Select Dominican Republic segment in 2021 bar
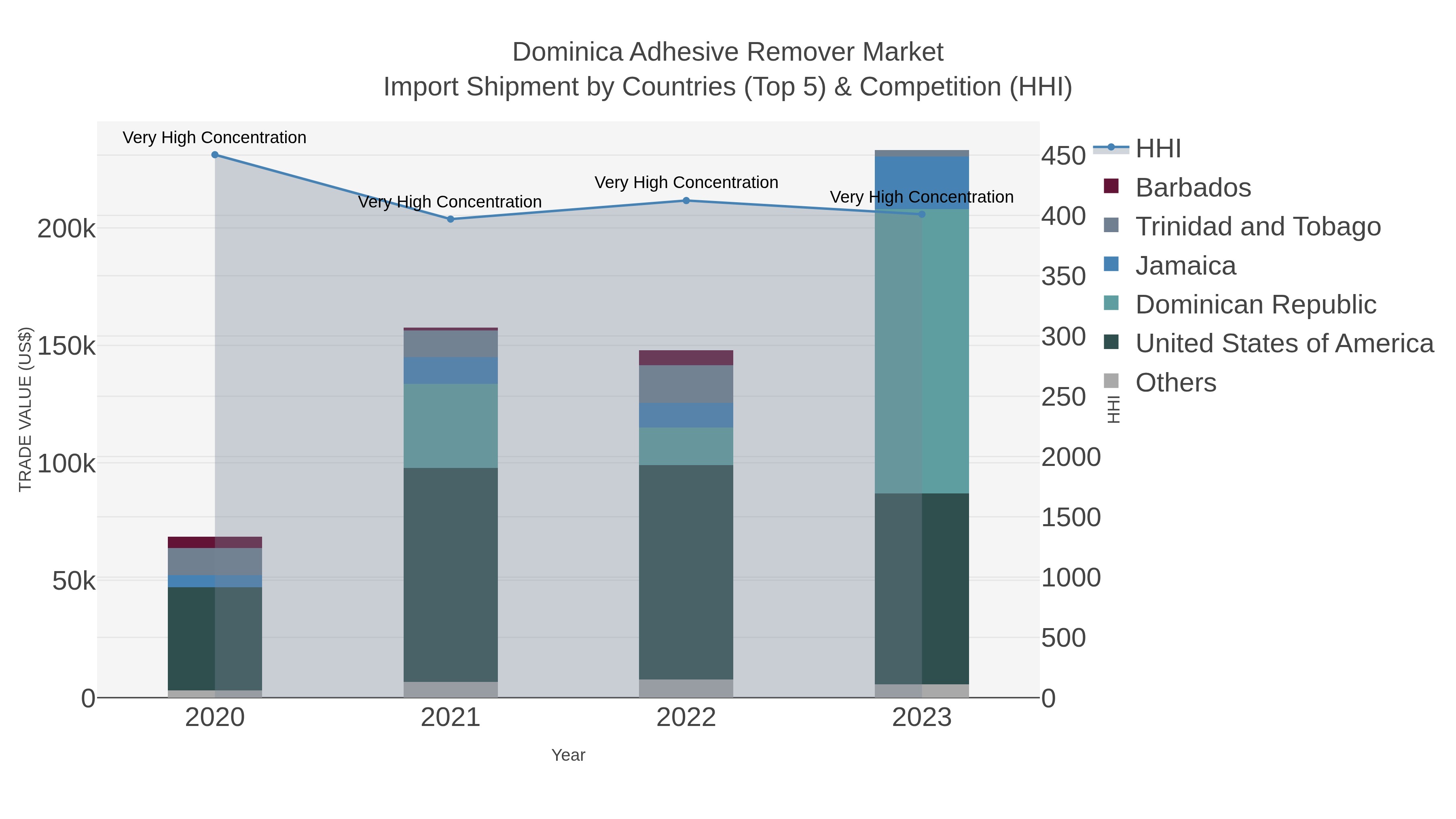Viewport: 1456px width, 819px height. pyautogui.click(x=451, y=426)
